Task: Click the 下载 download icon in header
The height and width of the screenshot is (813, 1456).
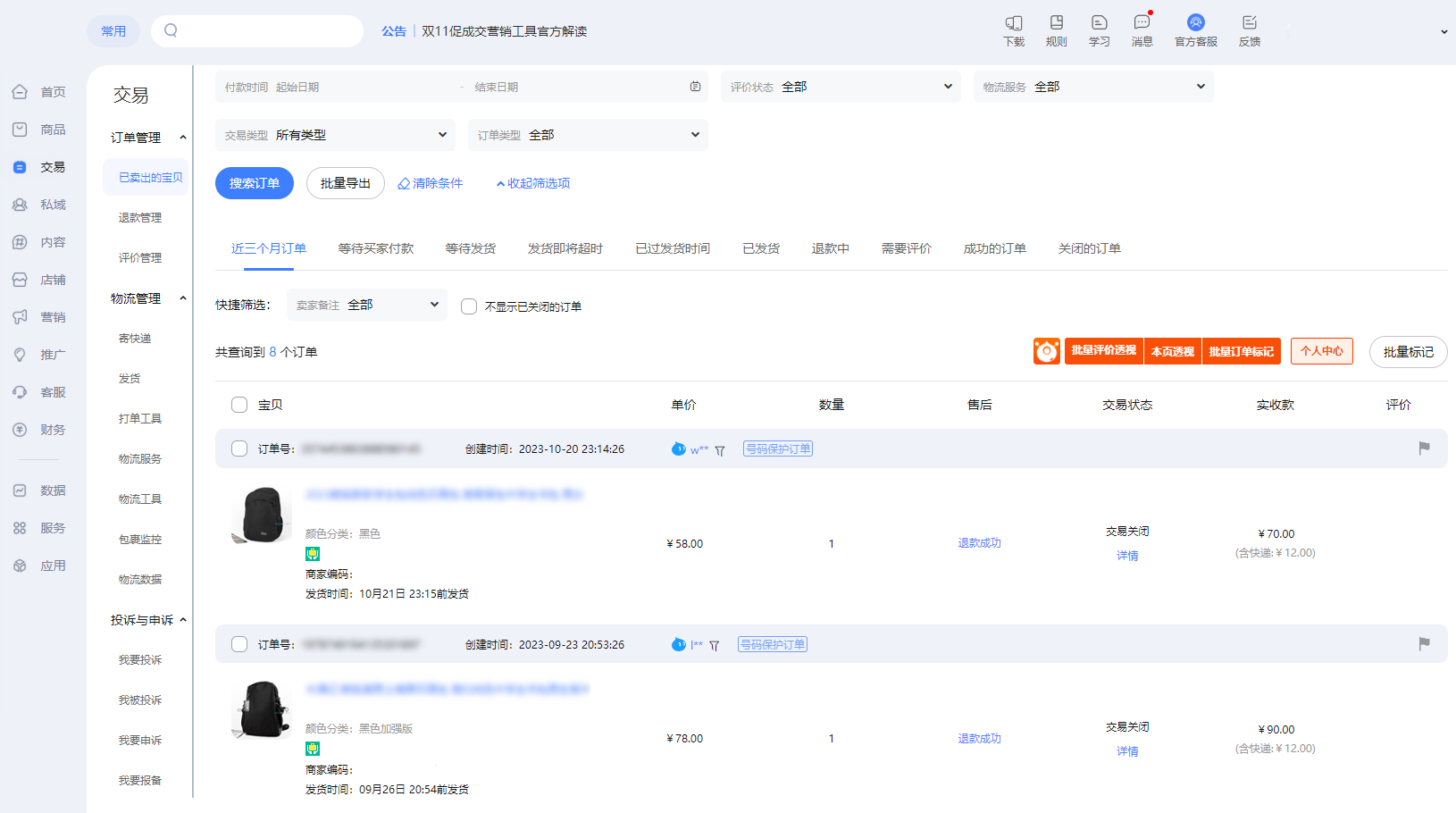Action: [1014, 23]
